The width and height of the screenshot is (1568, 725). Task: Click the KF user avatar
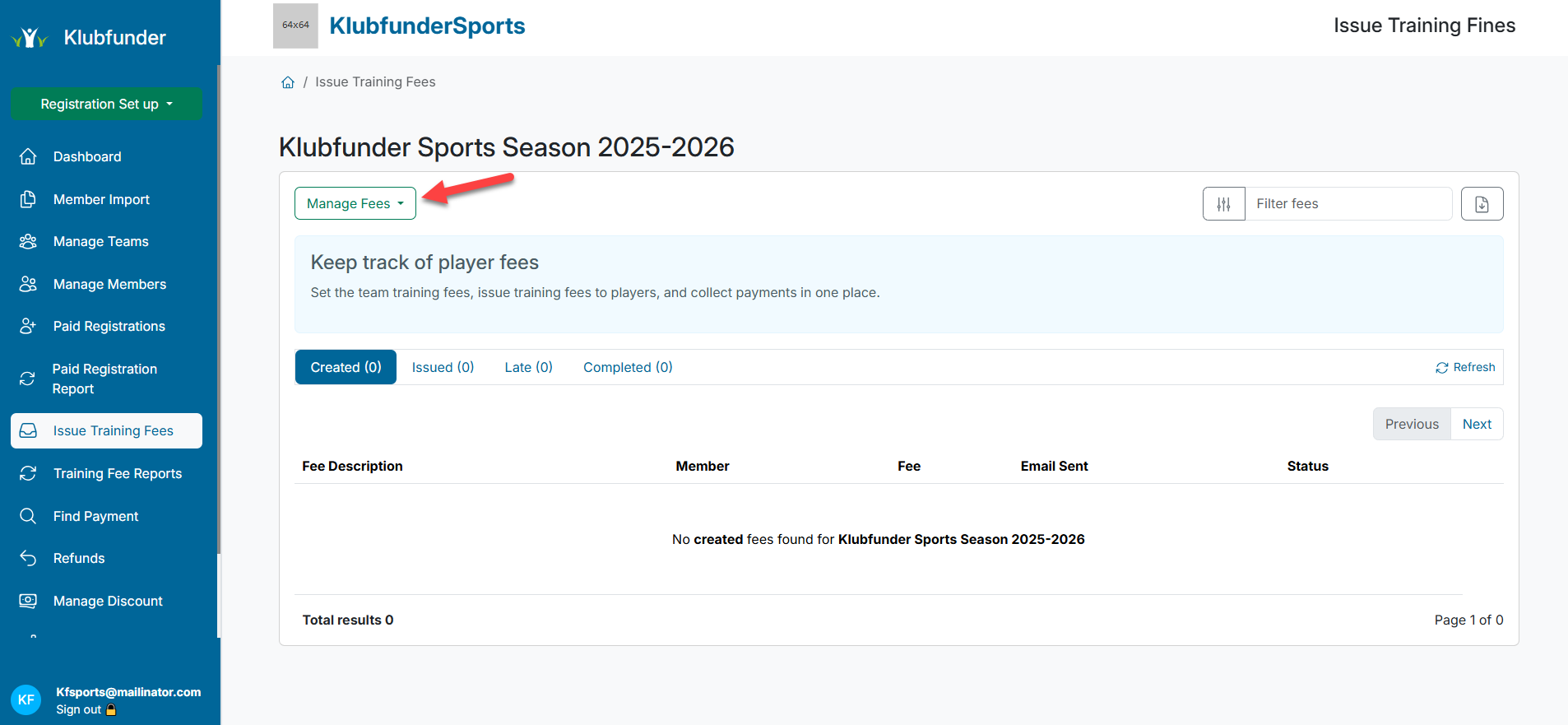pos(26,699)
